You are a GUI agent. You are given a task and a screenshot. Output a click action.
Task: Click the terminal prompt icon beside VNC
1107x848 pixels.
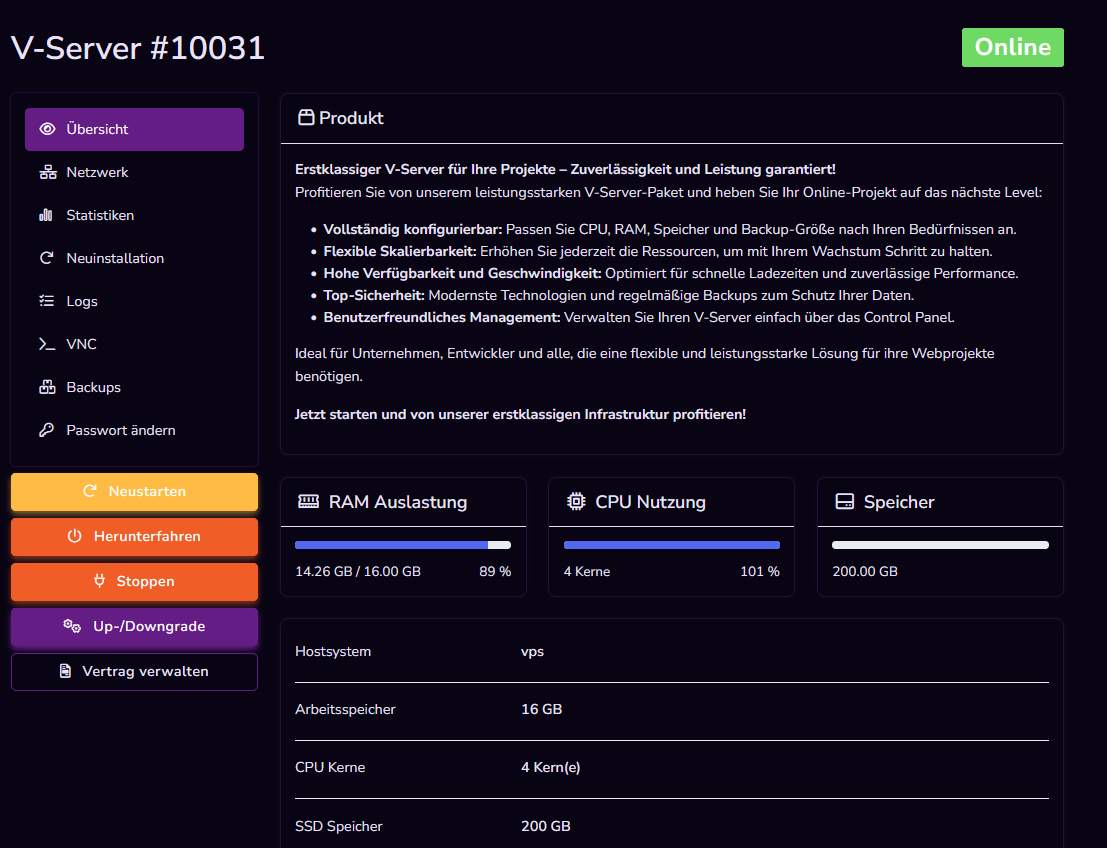pos(47,345)
